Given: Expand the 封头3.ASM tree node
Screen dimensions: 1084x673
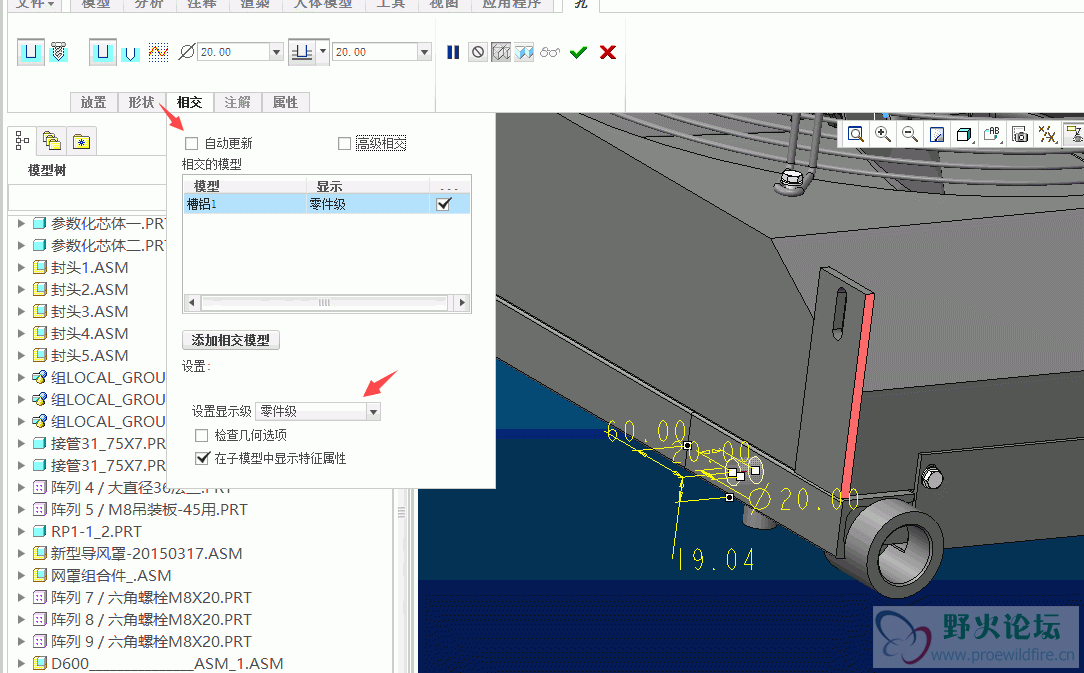Looking at the screenshot, I should pos(21,311).
